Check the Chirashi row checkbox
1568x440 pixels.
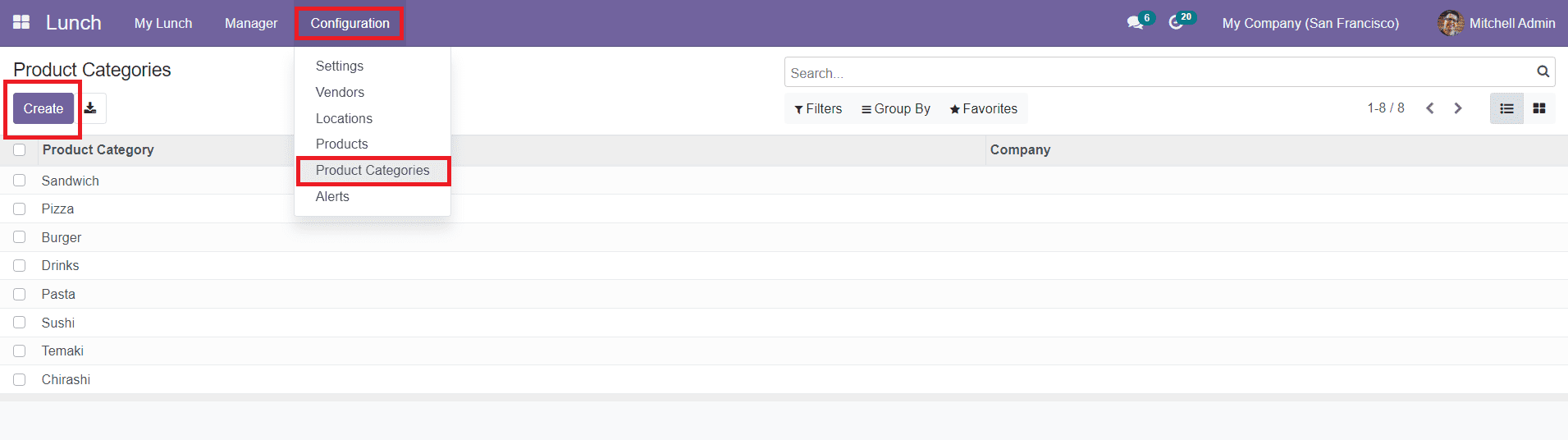point(20,379)
